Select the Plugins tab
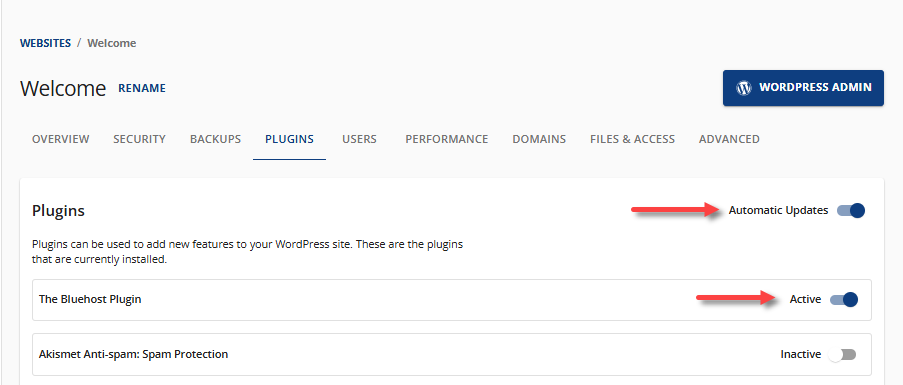Viewport: 903px width, 385px height. [289, 139]
